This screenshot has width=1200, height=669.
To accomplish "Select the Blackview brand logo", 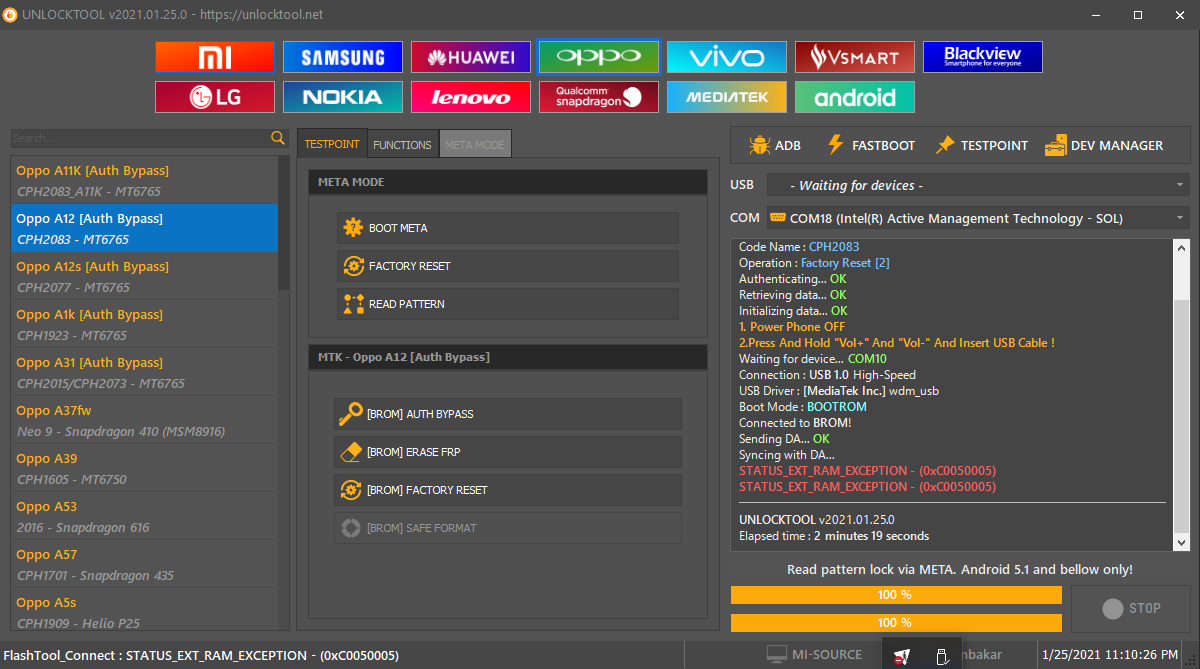I will [x=983, y=57].
